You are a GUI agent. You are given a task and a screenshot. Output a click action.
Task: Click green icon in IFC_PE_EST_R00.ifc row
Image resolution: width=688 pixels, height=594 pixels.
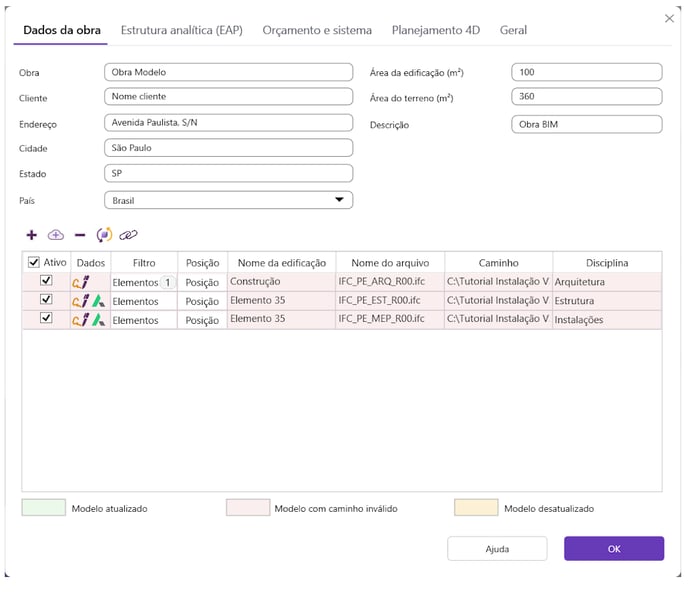tap(98, 301)
